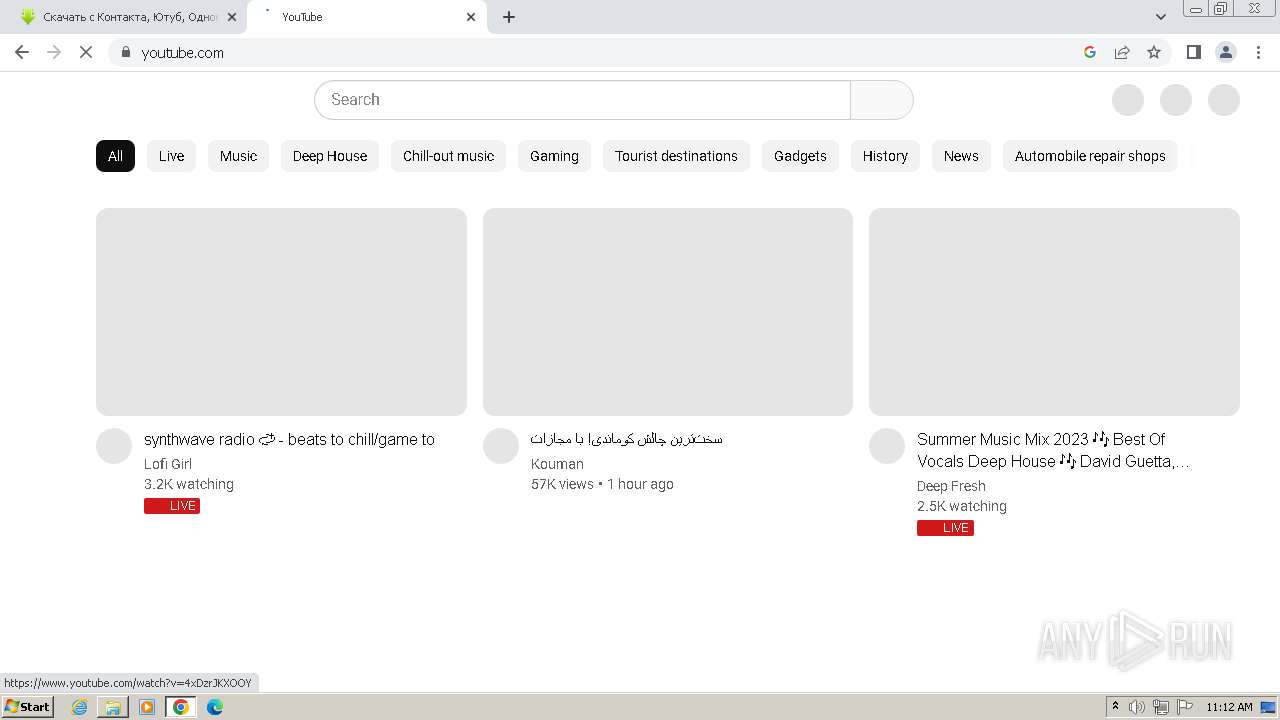Select the Gaming filter chip

554,156
